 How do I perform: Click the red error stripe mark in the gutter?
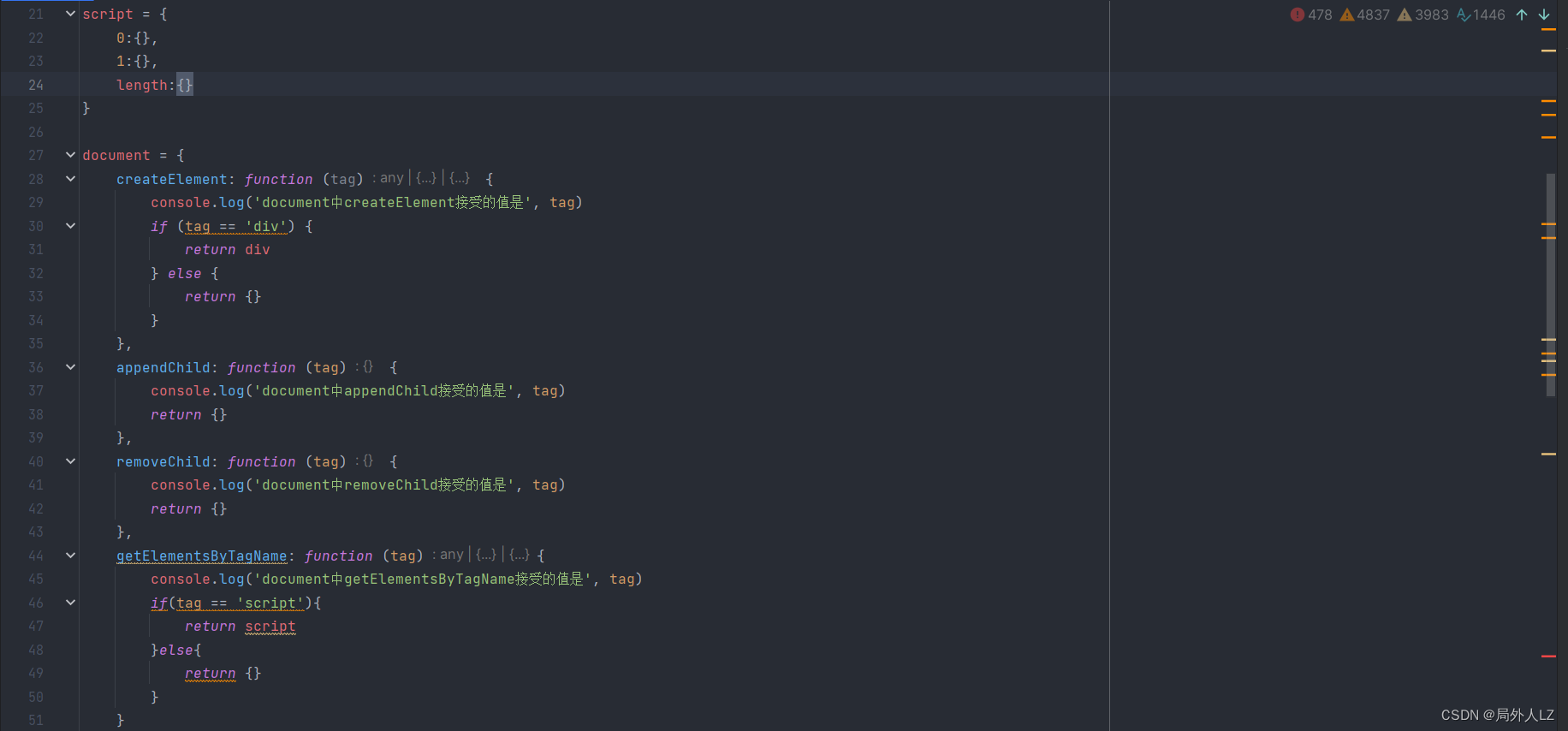(x=1548, y=657)
